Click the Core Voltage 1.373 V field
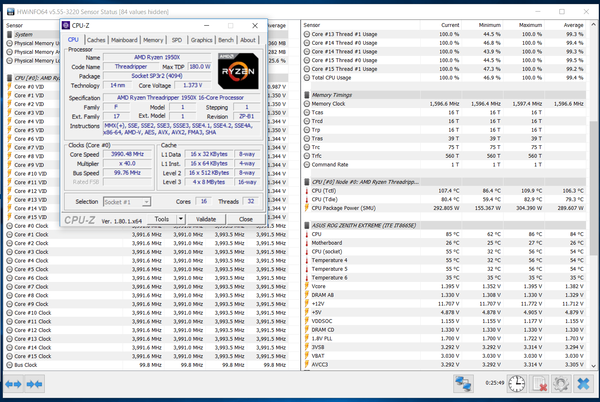This screenshot has height=402, width=600. coord(192,85)
